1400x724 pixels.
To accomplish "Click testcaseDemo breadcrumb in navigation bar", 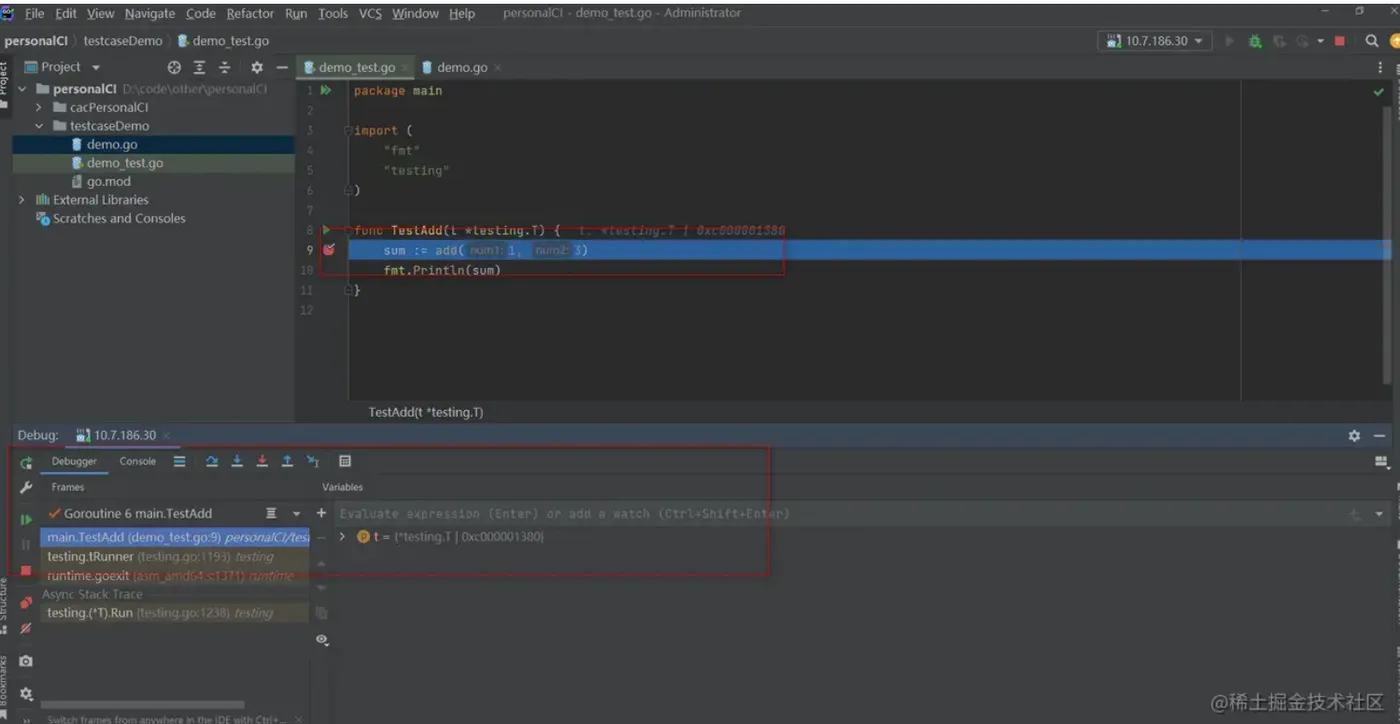I will [x=122, y=41].
